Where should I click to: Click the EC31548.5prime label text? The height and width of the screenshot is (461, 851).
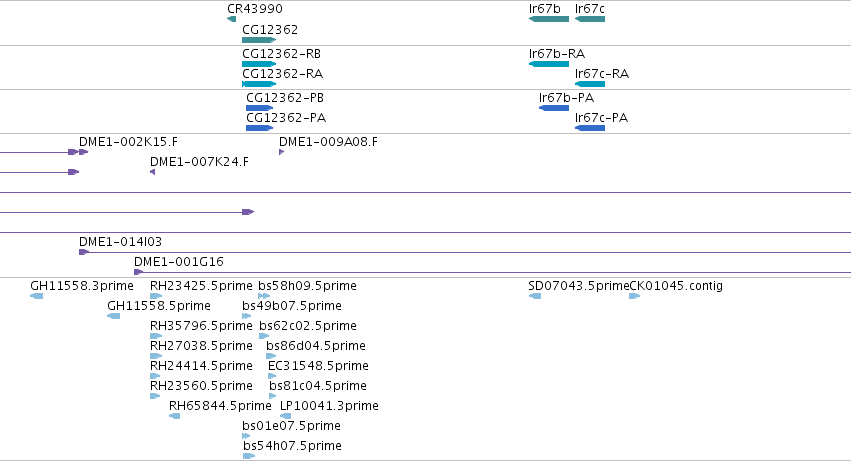[319, 365]
